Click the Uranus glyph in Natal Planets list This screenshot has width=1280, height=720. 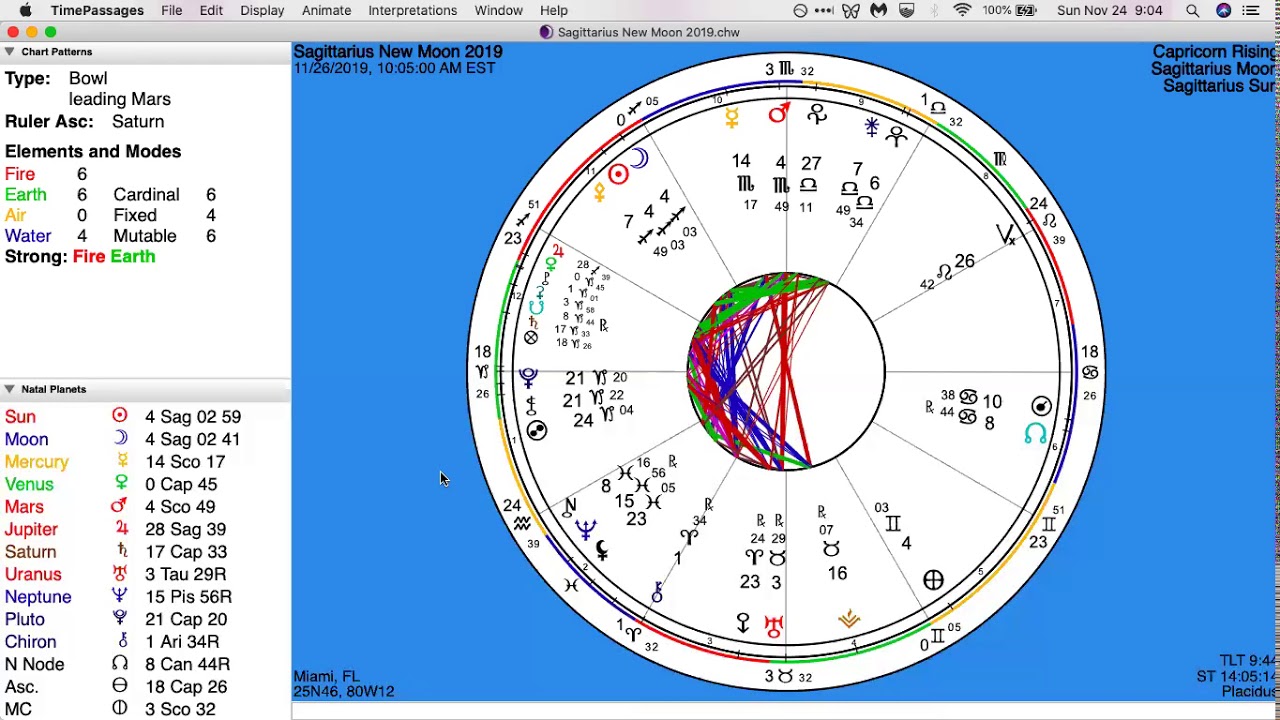pyautogui.click(x=120, y=574)
